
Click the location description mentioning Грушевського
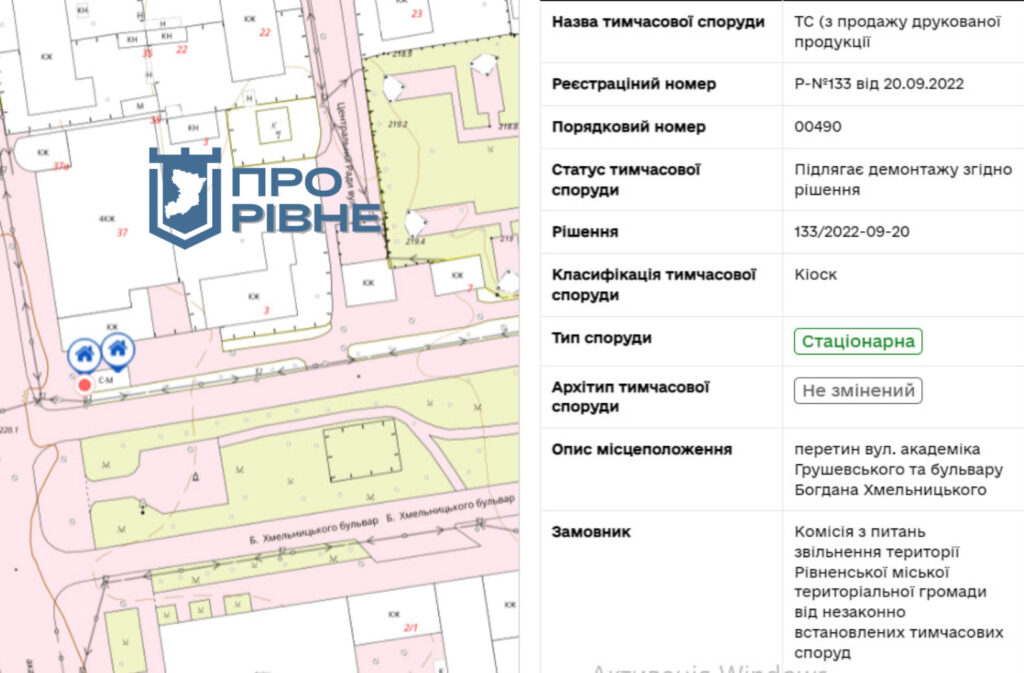(898, 469)
